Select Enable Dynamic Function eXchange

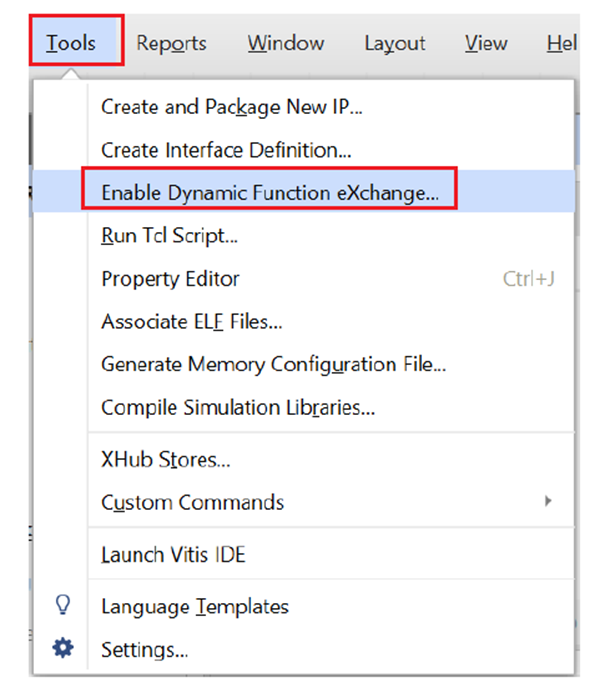point(270,193)
